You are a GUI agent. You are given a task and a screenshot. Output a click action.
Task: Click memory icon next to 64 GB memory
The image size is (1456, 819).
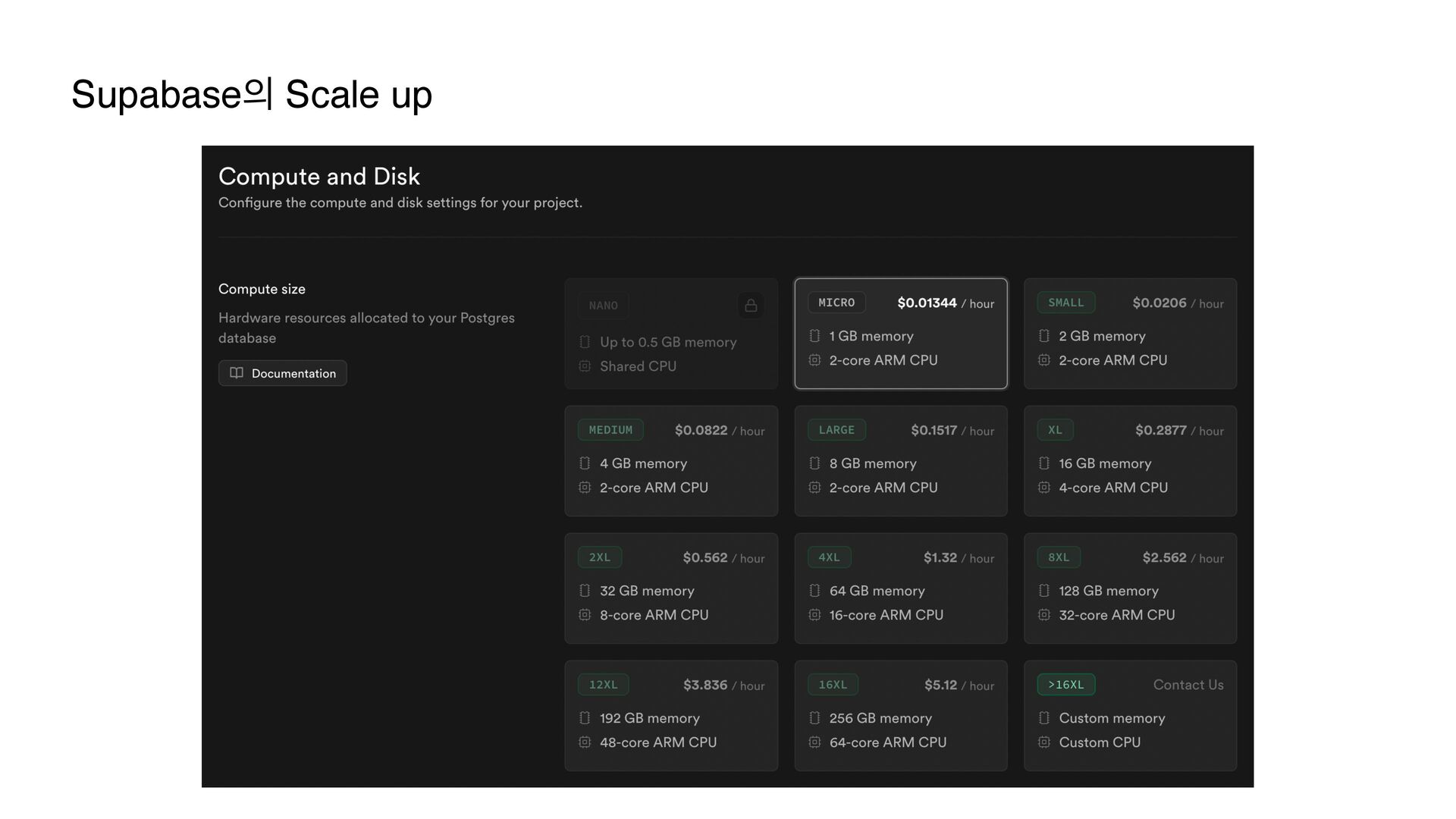click(814, 591)
